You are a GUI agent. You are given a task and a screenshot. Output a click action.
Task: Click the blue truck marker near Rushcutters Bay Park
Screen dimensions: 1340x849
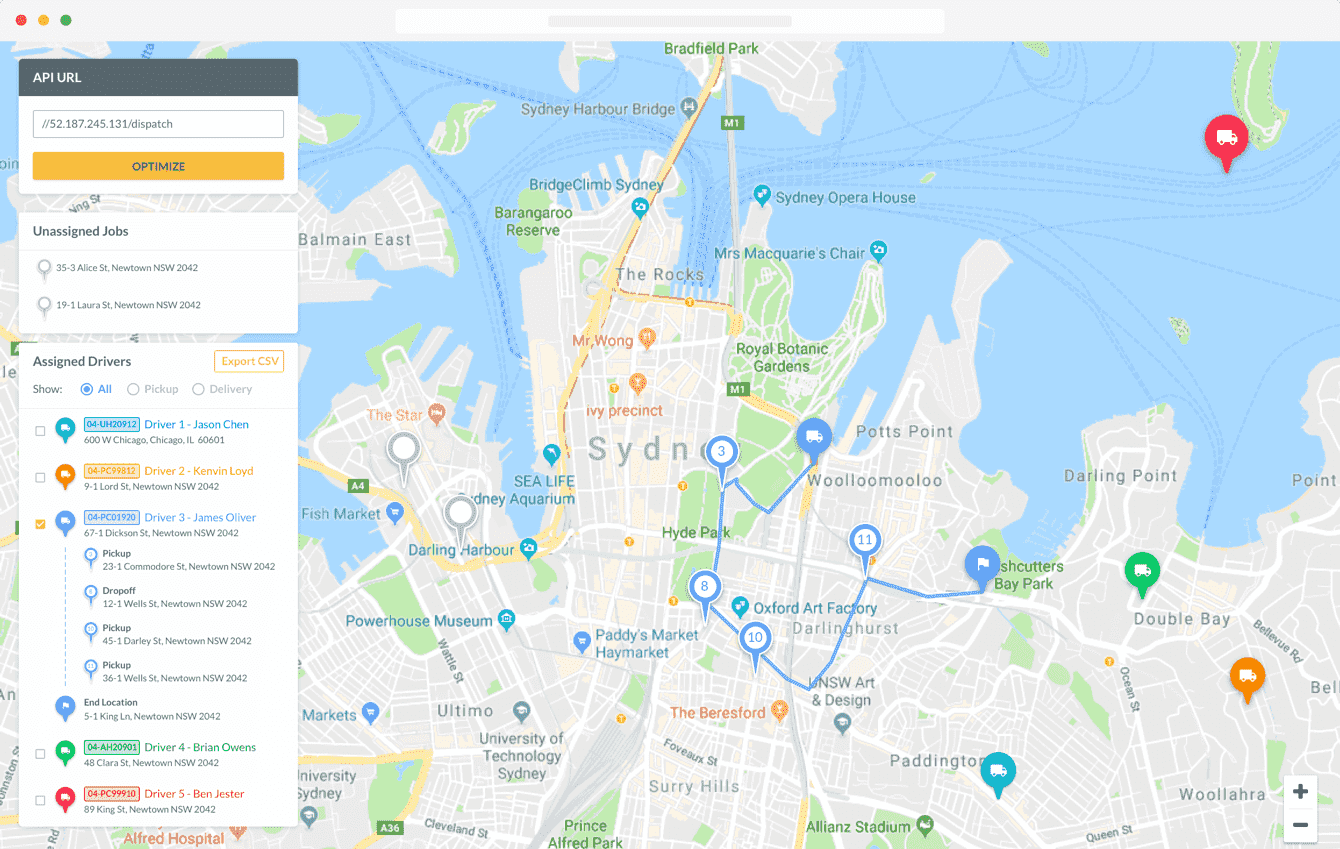(982, 565)
